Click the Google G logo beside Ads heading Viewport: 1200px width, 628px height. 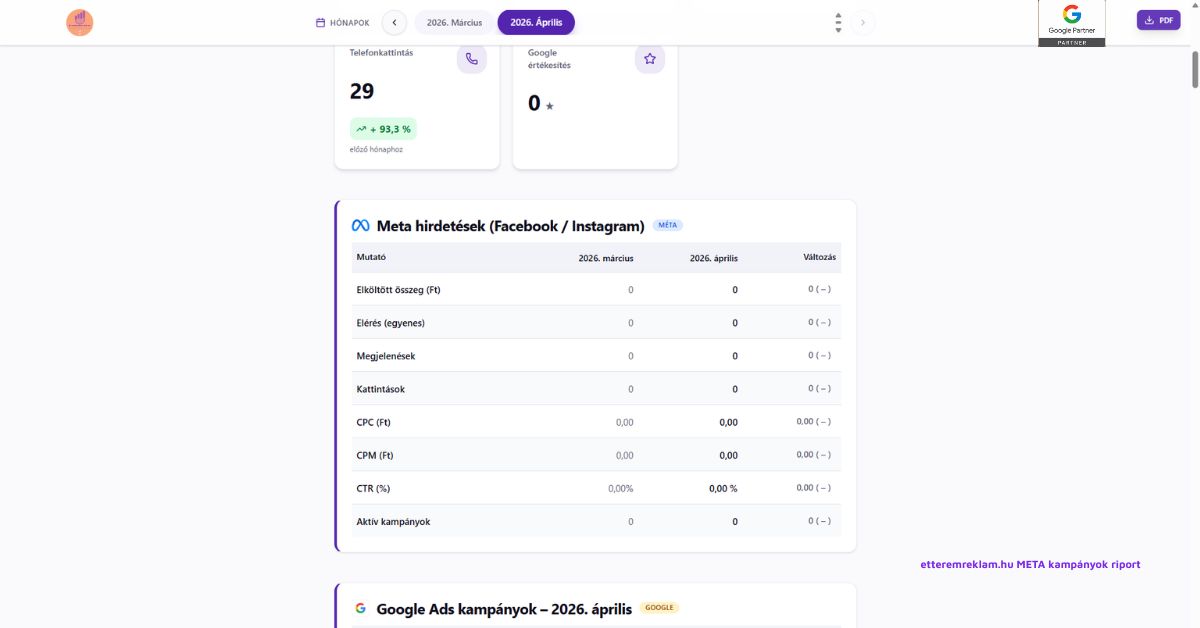[x=360, y=608]
